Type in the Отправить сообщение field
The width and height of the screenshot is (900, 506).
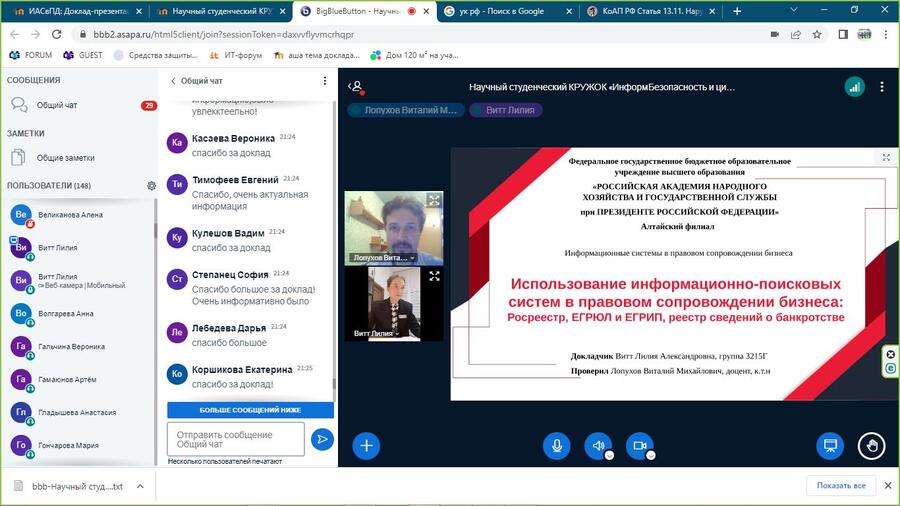pyautogui.click(x=236, y=439)
